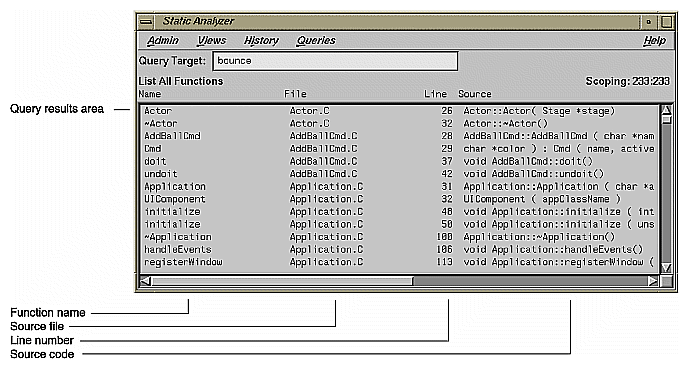Click source 'UIComponent ( appClassName )'

(542, 199)
